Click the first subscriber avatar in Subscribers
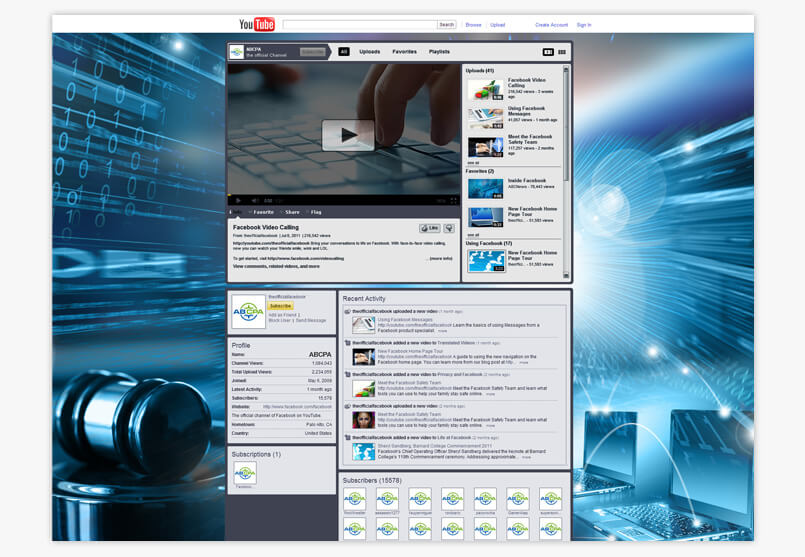Viewport: 805px width, 557px height. (x=355, y=499)
